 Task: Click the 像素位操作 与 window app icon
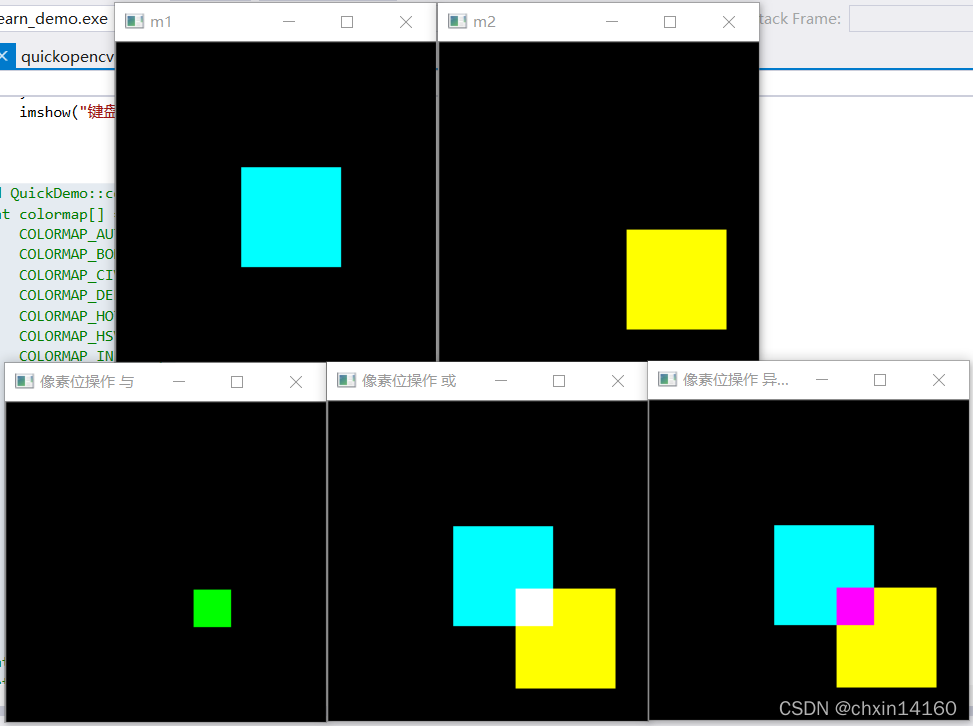(24, 381)
